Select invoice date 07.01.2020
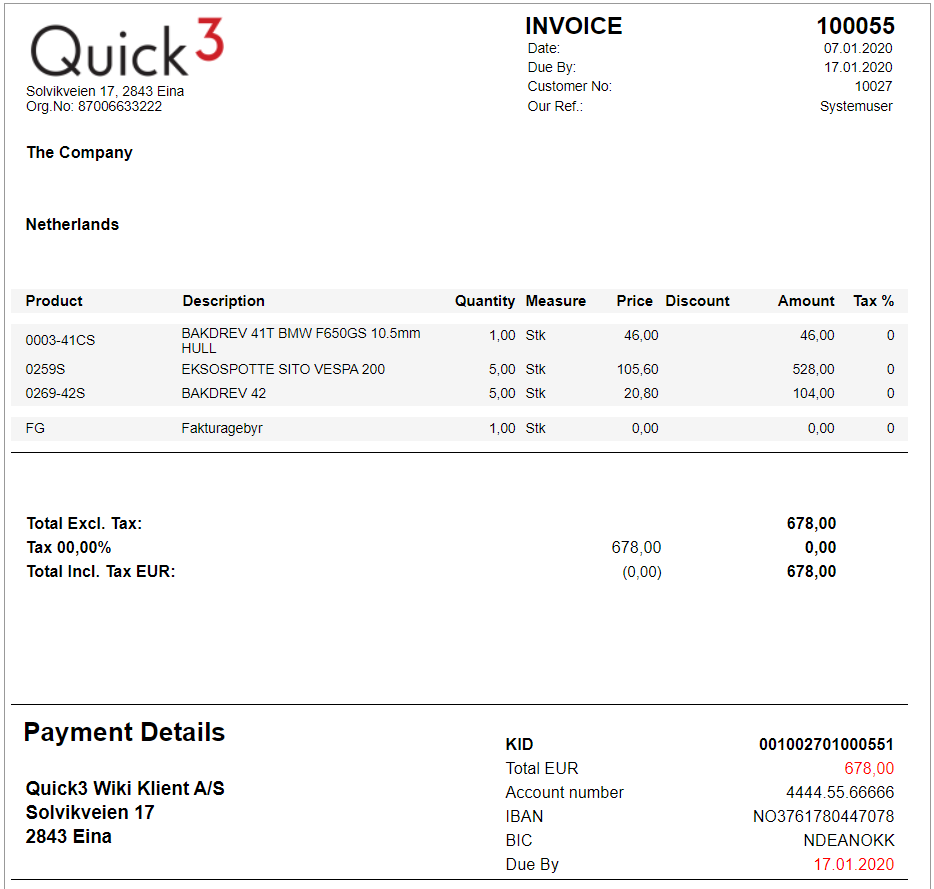This screenshot has height=889, width=934. coord(858,48)
